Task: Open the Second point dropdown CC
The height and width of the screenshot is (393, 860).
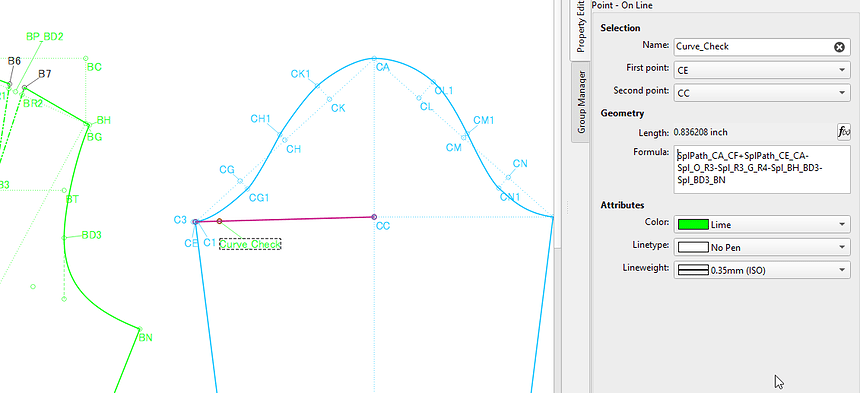Action: [x=762, y=93]
